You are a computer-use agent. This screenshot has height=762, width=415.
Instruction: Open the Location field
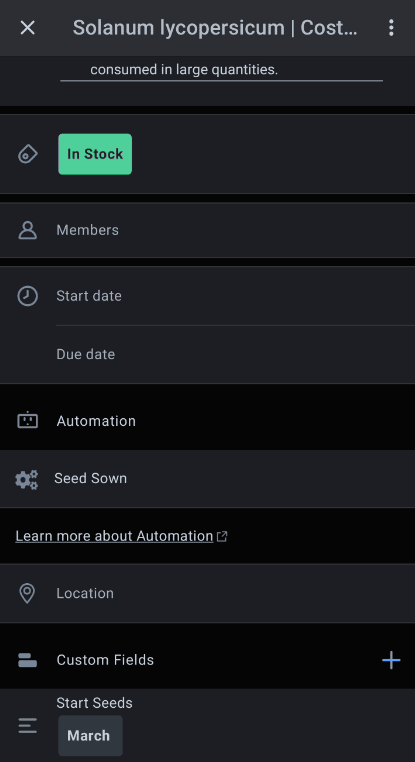(208, 593)
